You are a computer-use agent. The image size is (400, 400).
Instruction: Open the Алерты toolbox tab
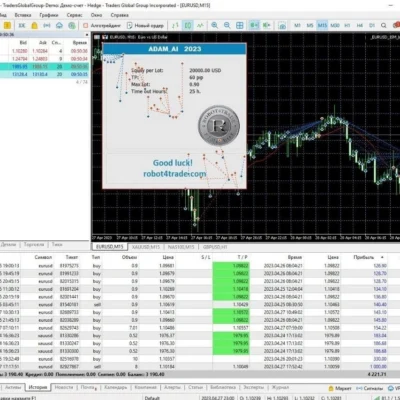pyautogui.click(x=172, y=387)
